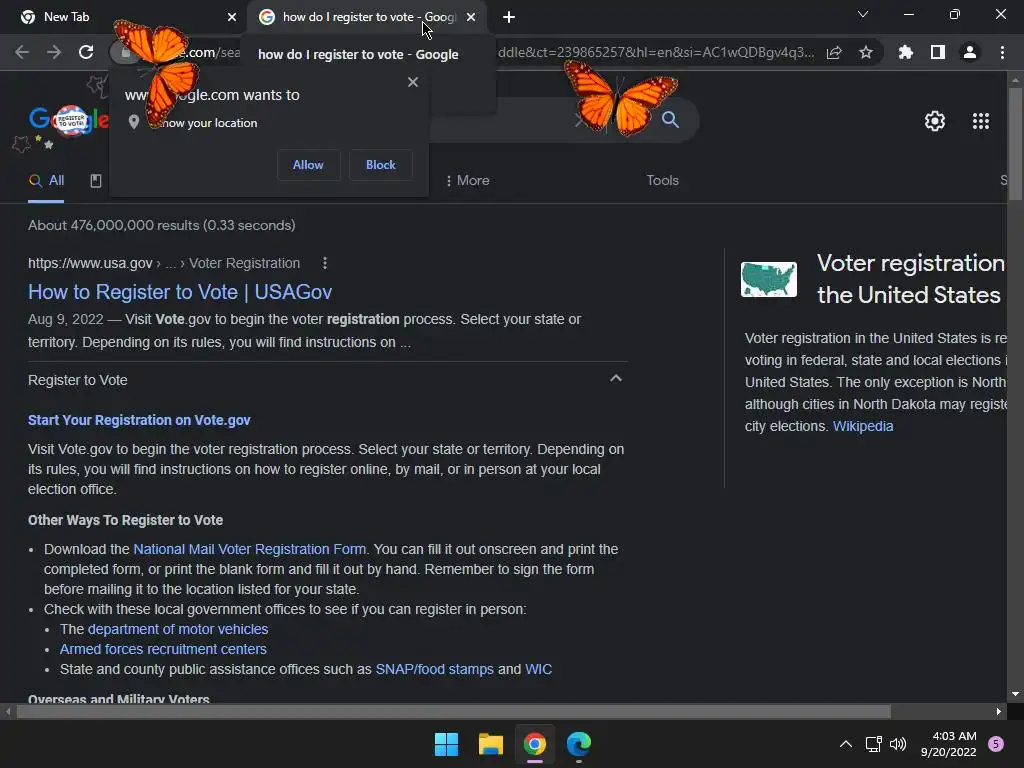The height and width of the screenshot is (768, 1024).
Task: Click the address bar URL text
Action: click(x=656, y=52)
